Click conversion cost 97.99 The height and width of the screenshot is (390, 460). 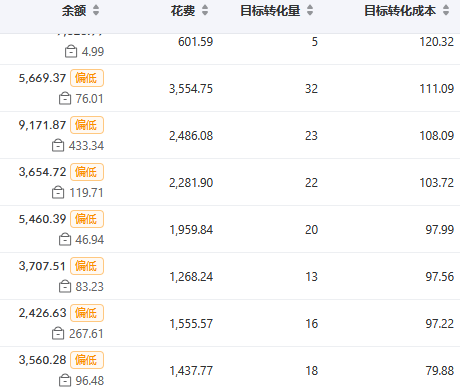(x=440, y=230)
